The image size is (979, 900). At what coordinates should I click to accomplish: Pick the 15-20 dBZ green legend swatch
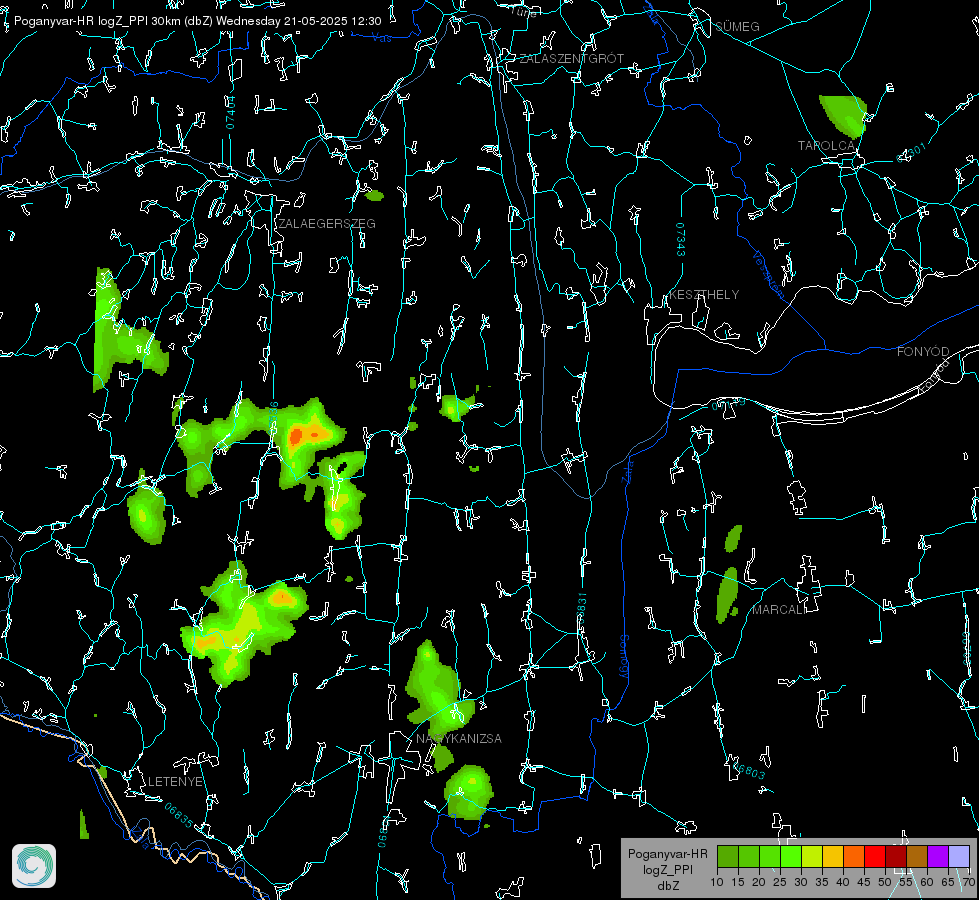749,856
